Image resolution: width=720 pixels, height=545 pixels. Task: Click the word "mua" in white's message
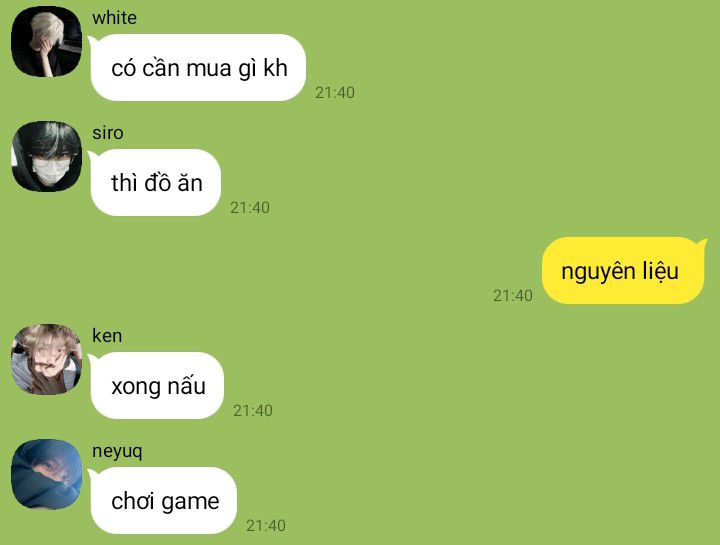coord(208,69)
